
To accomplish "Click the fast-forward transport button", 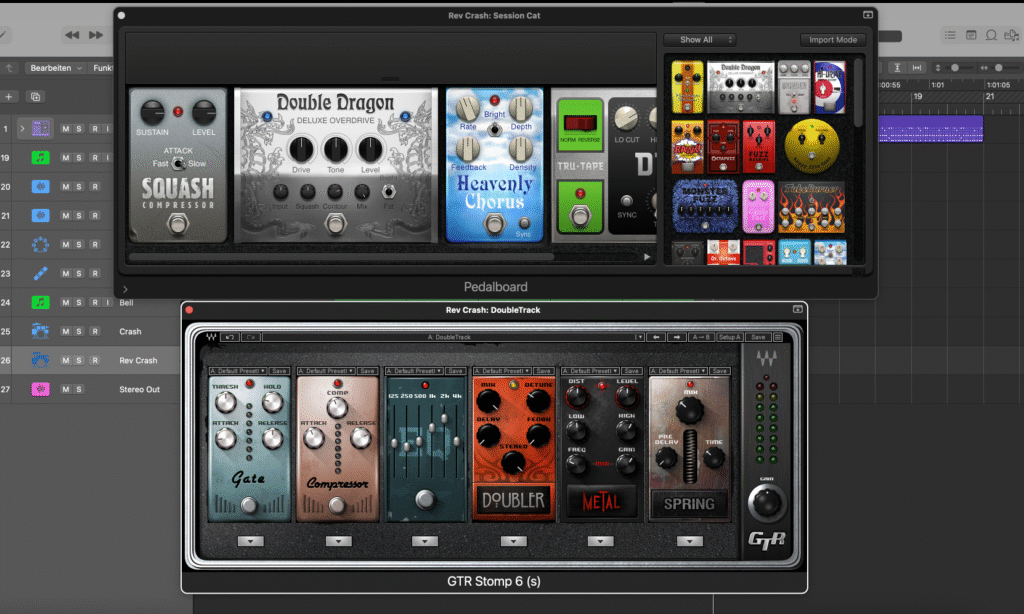I will (x=96, y=35).
